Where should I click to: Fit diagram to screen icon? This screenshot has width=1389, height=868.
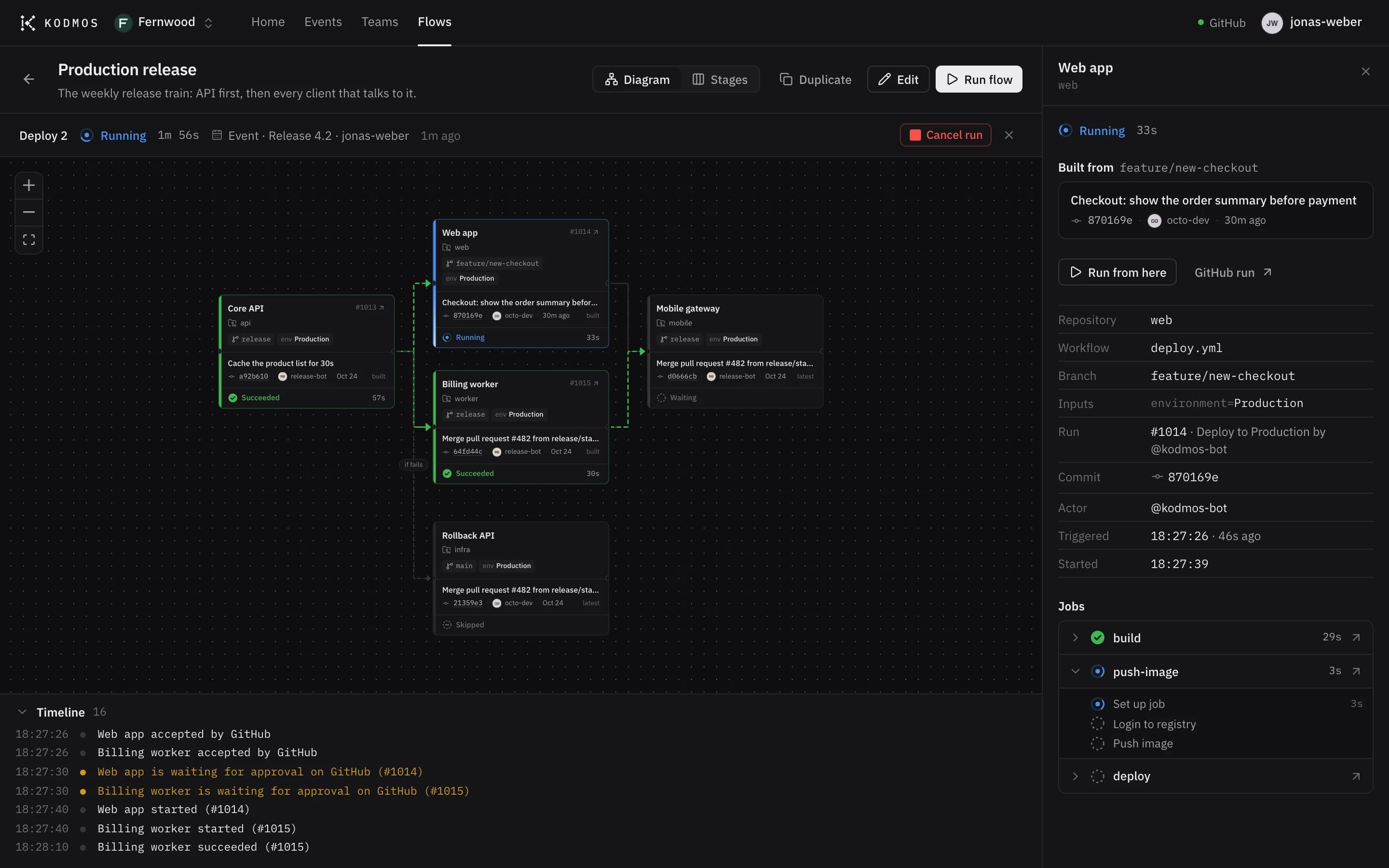pyautogui.click(x=29, y=239)
